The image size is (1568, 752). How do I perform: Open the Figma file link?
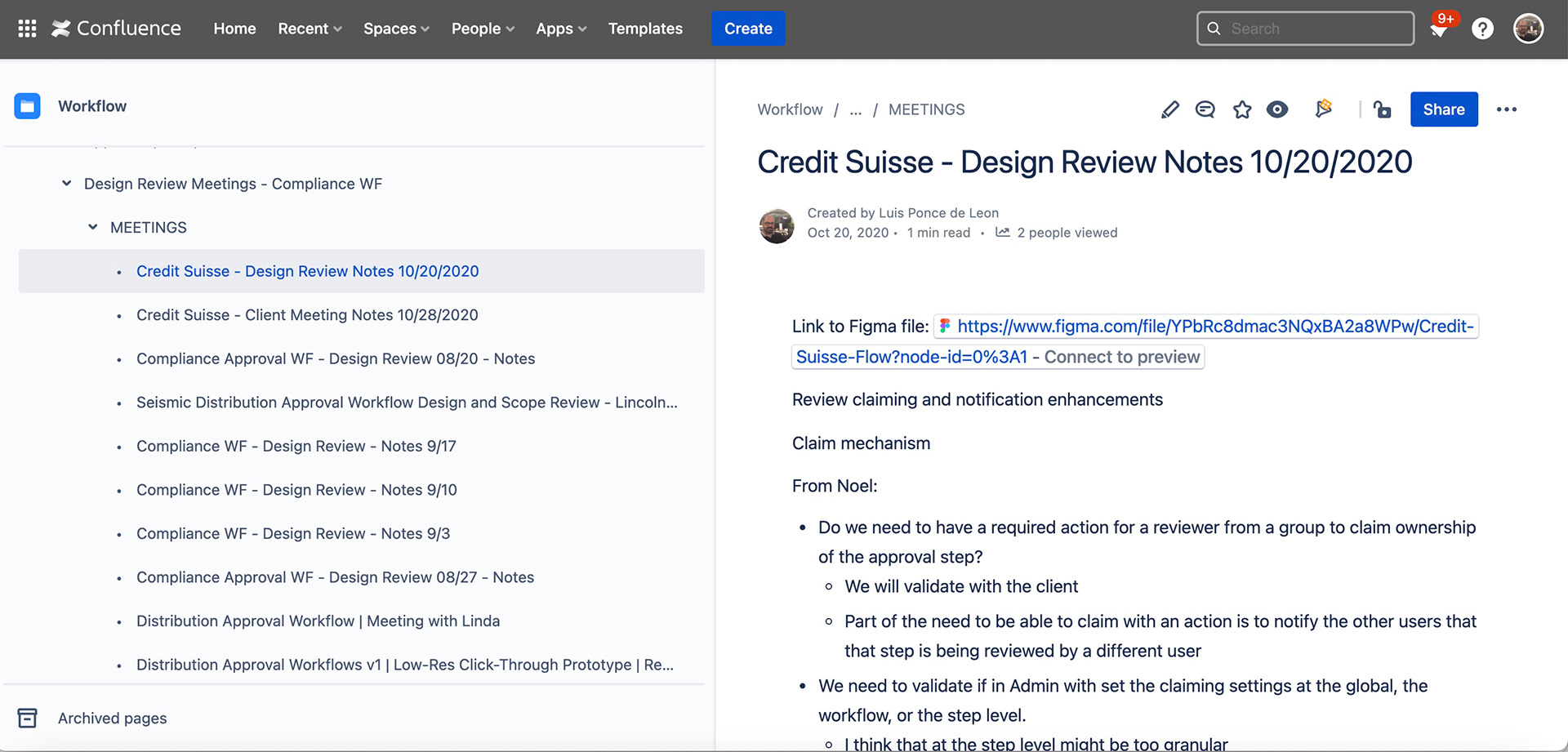point(1215,327)
